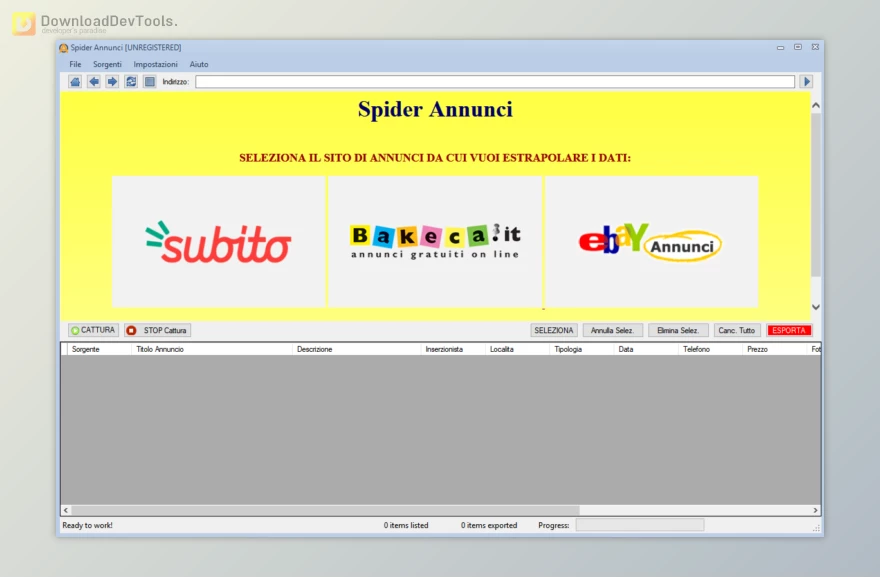
Task: Click the SELEZIONA button
Action: [554, 330]
